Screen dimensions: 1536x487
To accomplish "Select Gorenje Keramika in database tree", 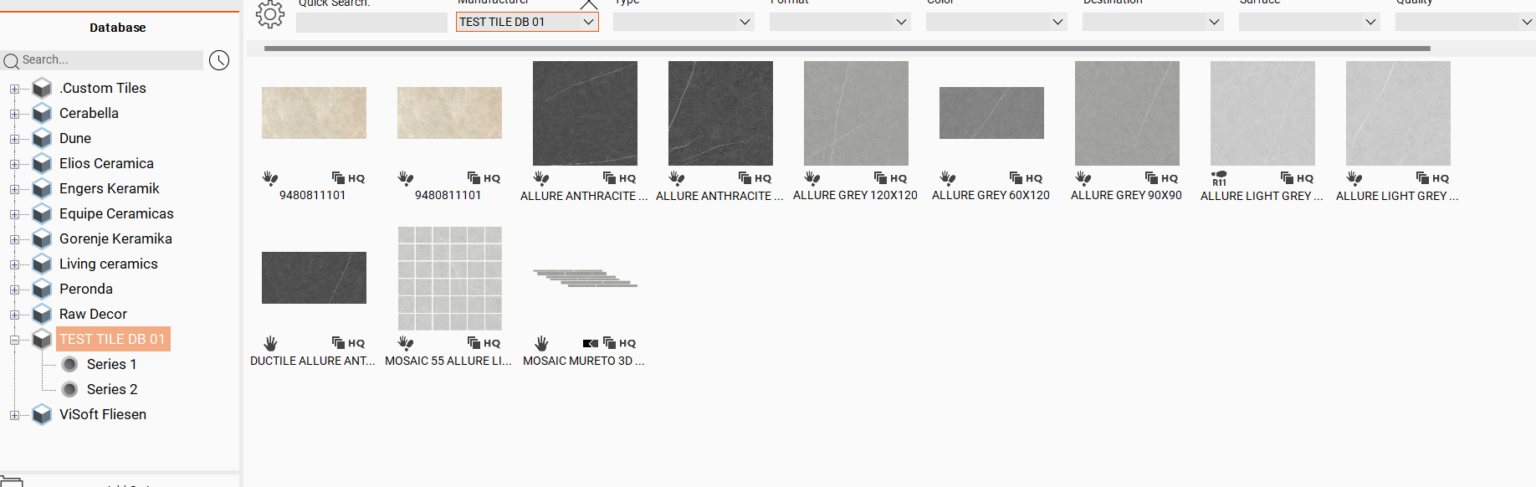I will point(115,239).
